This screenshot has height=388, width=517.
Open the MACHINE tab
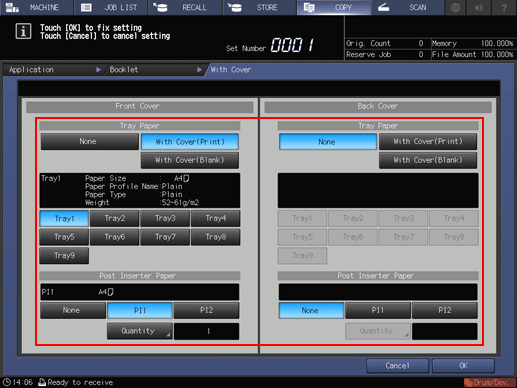tap(36, 7)
